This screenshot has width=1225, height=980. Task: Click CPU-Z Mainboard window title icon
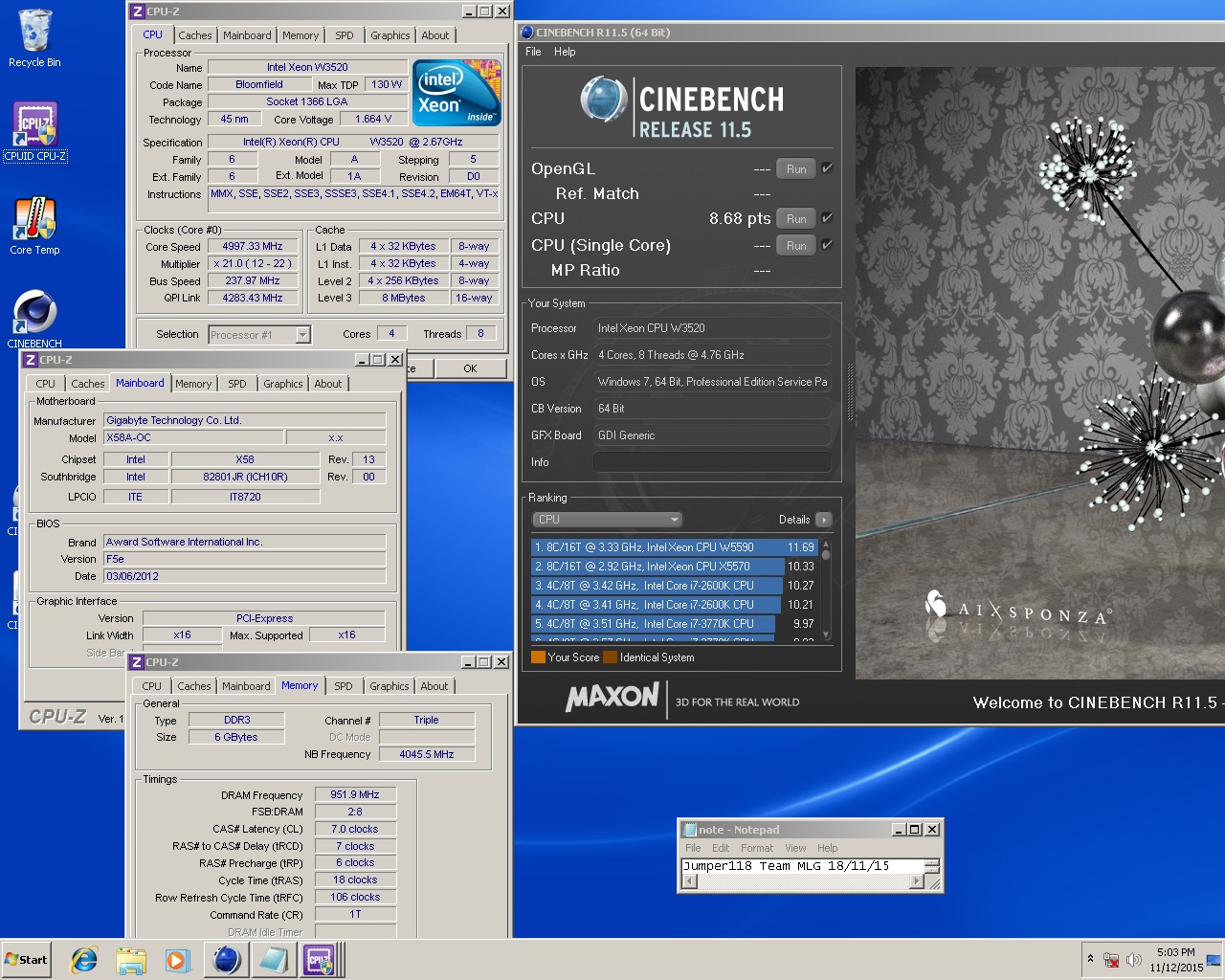[31, 360]
